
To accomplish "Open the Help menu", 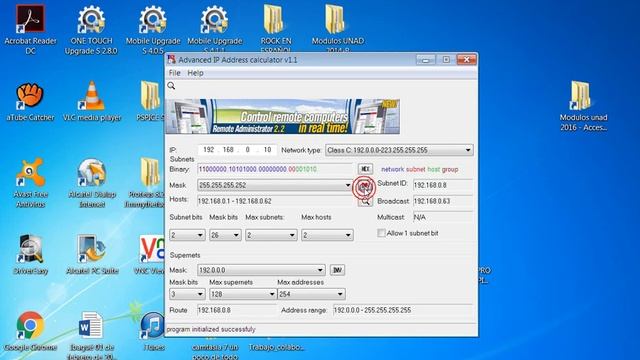I will [195, 73].
